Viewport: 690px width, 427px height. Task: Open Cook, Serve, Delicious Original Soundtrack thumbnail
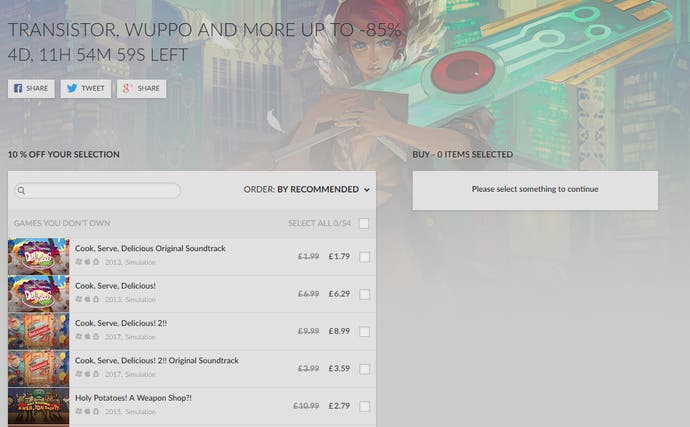(x=39, y=257)
